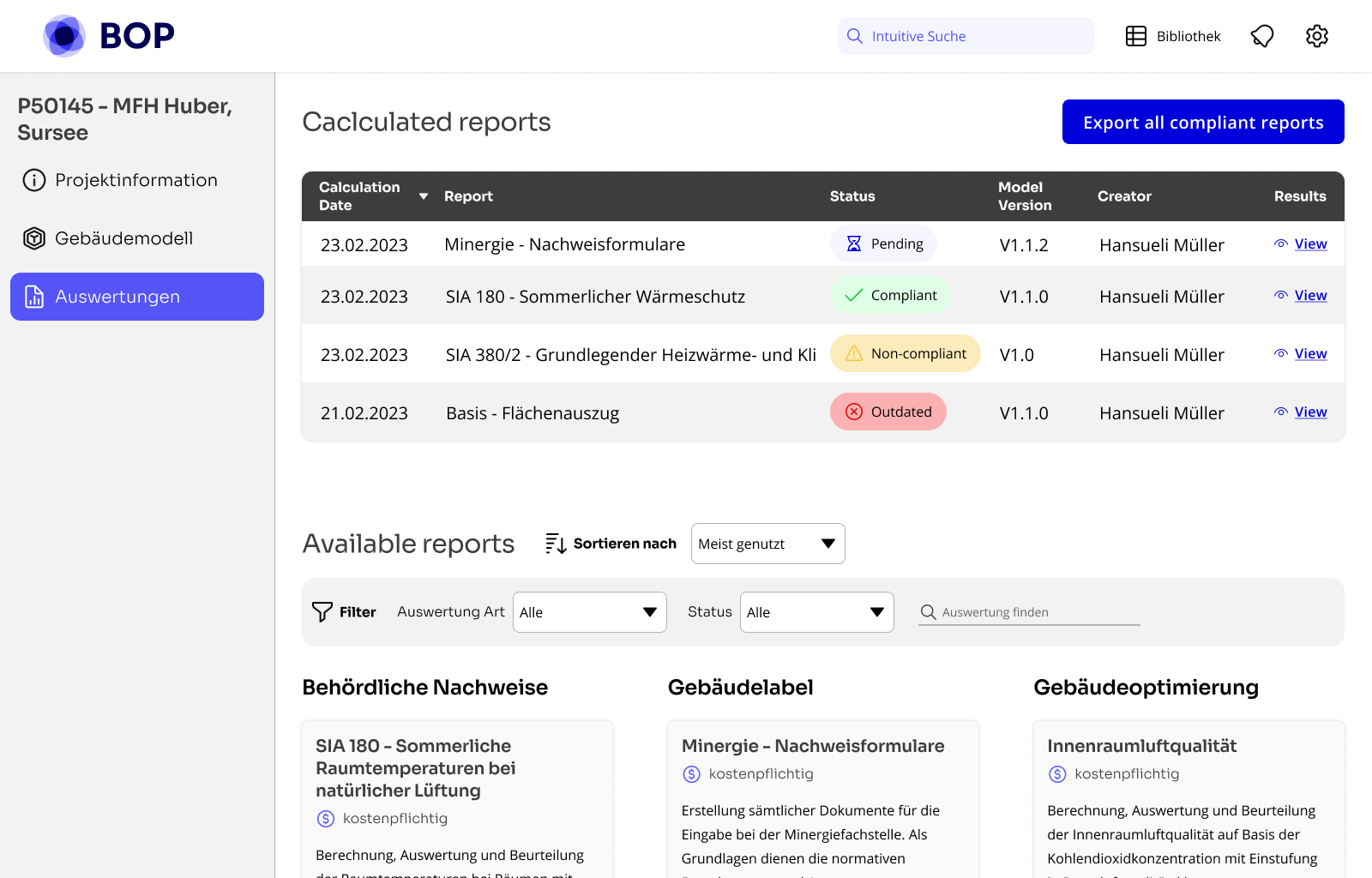
Task: Open the Bibliothek menu item
Action: 1173,36
